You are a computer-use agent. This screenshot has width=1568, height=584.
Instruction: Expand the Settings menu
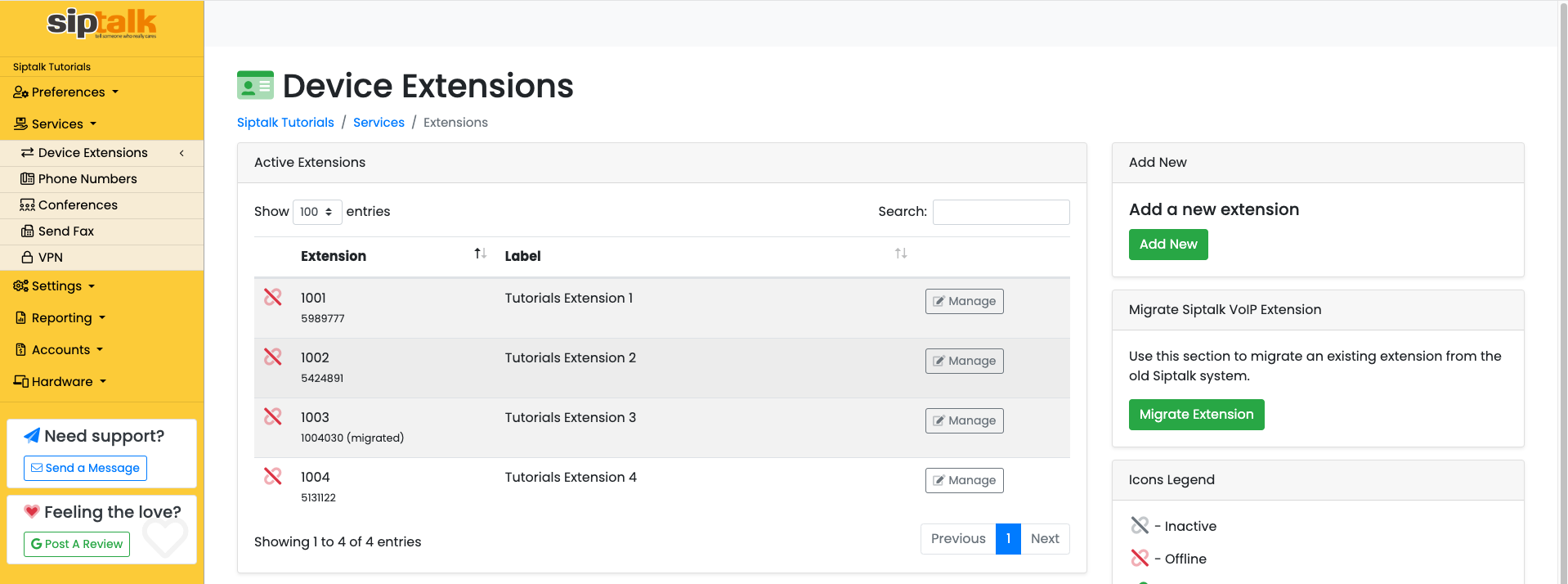pyautogui.click(x=55, y=286)
